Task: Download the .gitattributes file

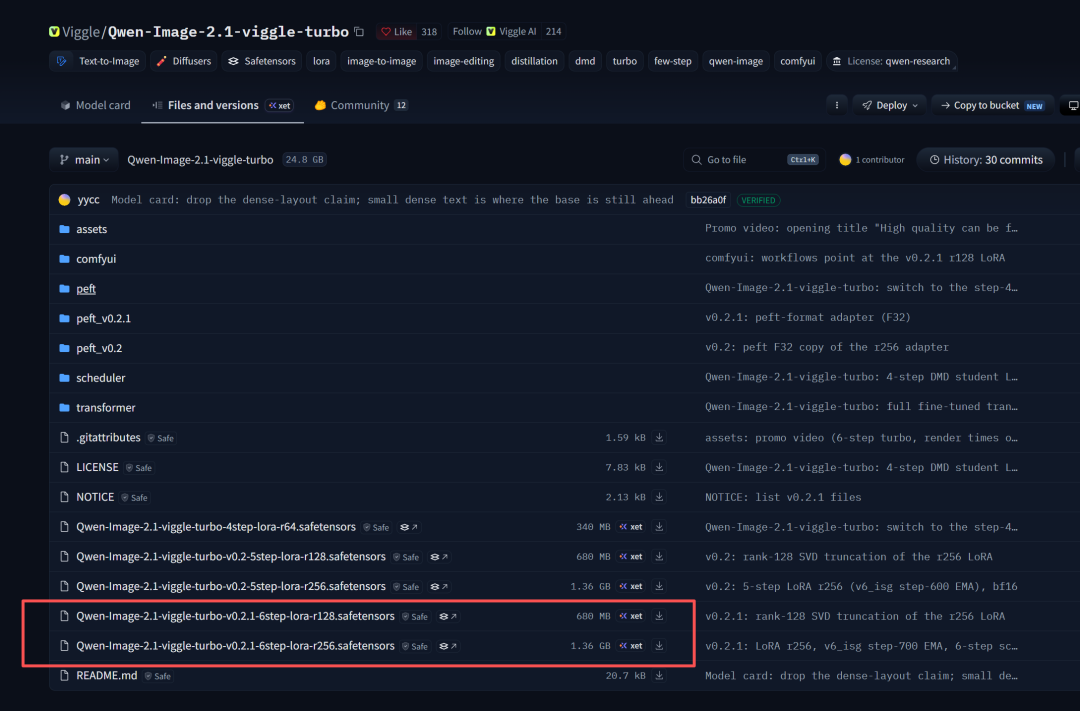Action: [659, 437]
